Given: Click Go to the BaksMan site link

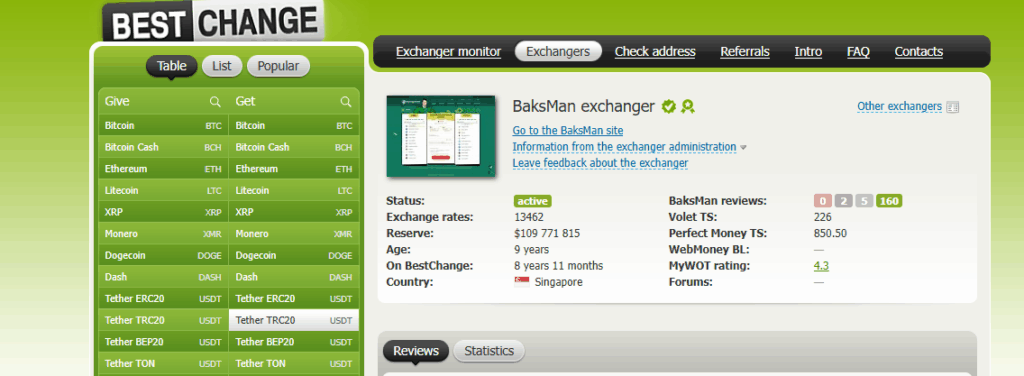Looking at the screenshot, I should click(x=568, y=131).
